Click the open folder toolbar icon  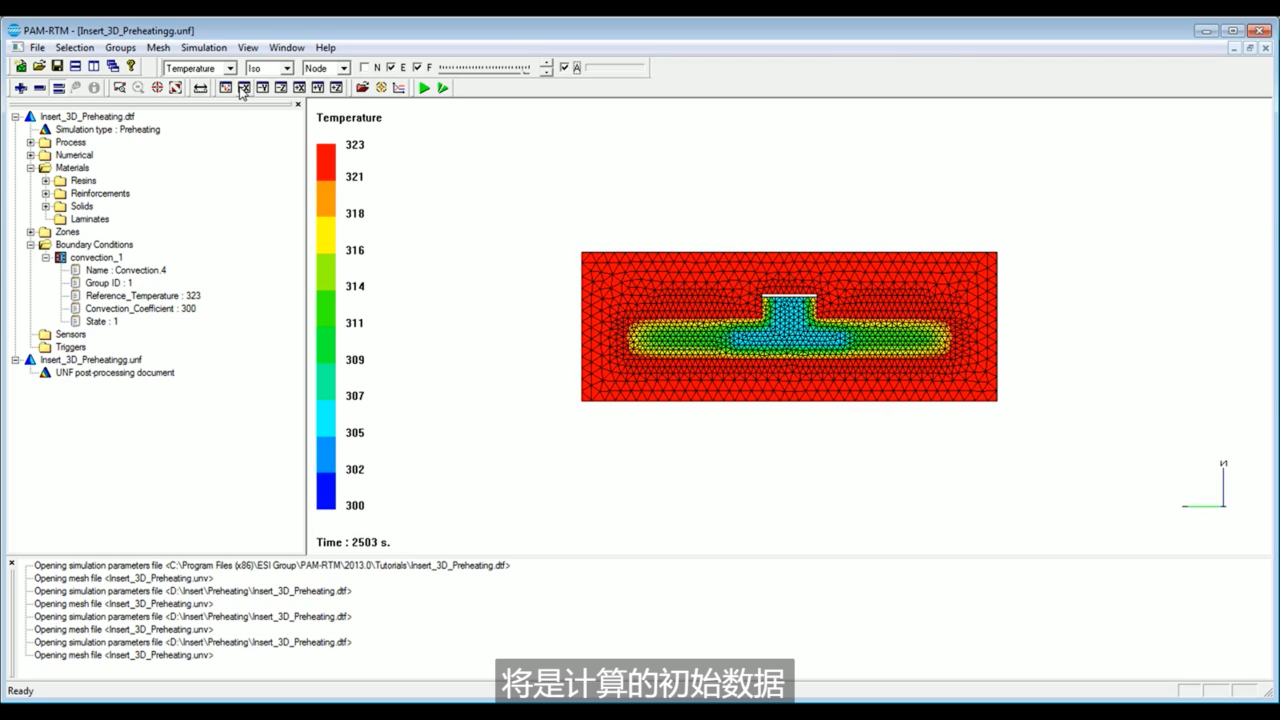(39, 66)
